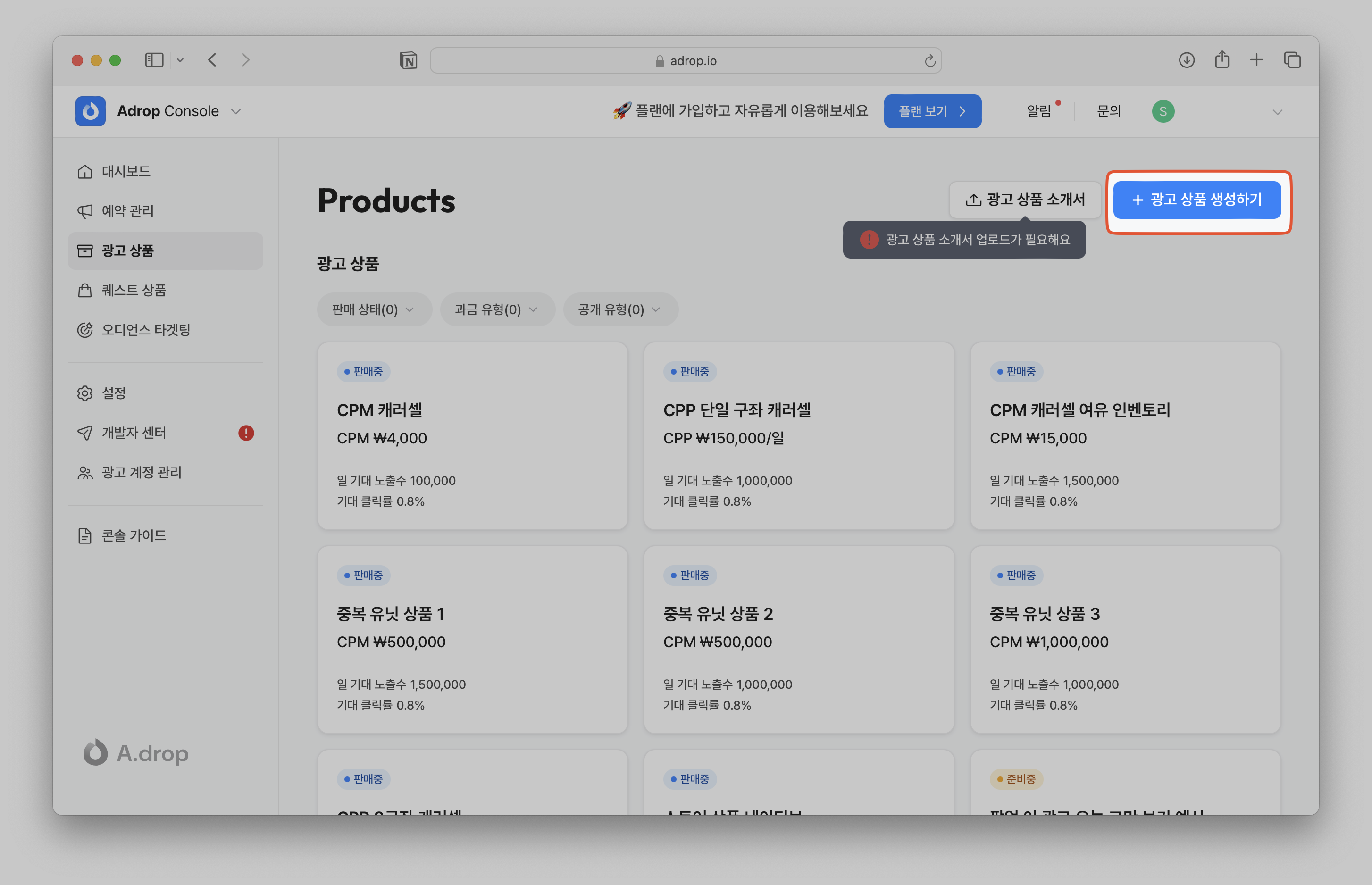Click the Safari share icon
Viewport: 1372px width, 885px height.
(x=1221, y=60)
